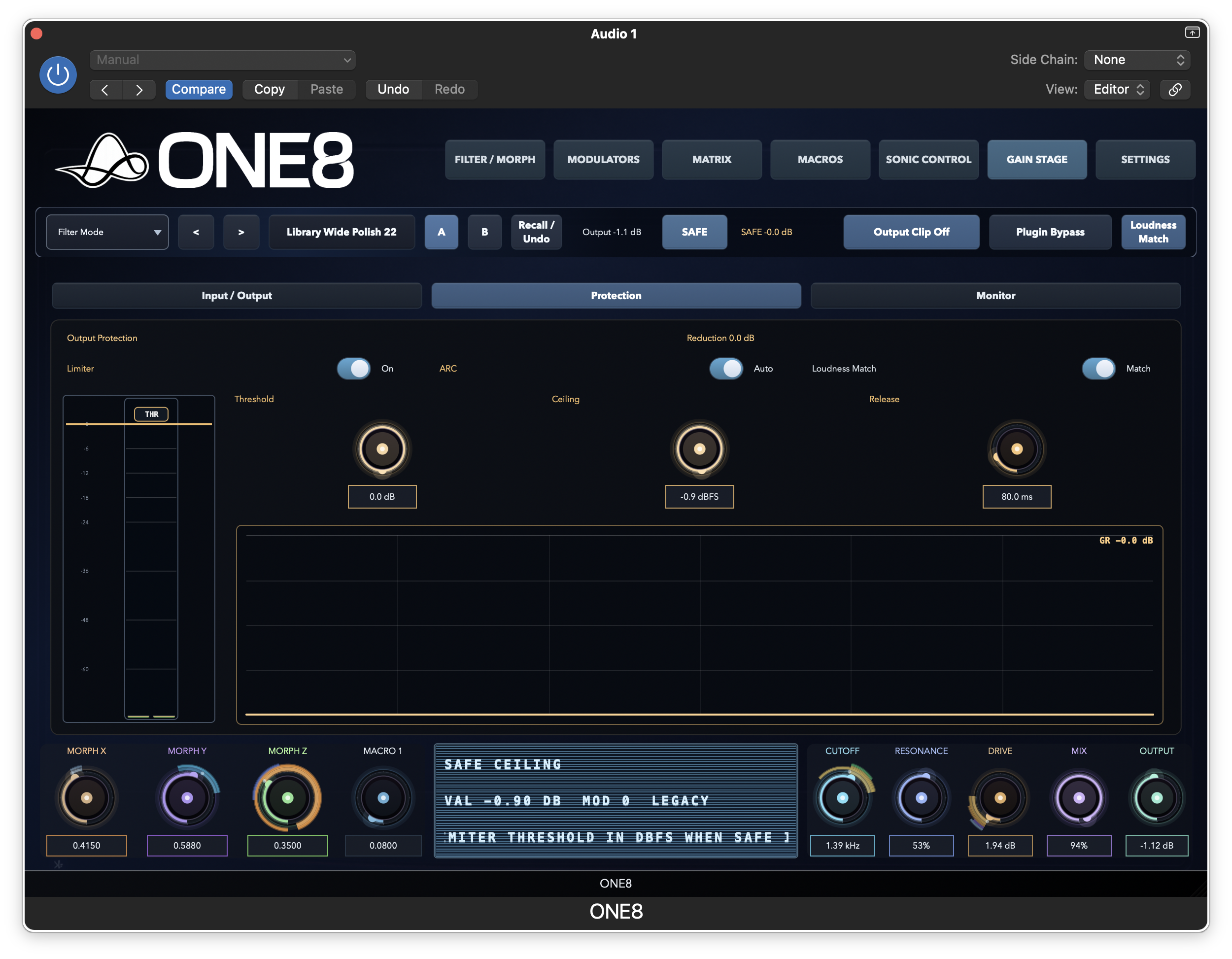Click the DRIVE knob
Viewport: 1232px width, 959px height.
click(x=999, y=798)
